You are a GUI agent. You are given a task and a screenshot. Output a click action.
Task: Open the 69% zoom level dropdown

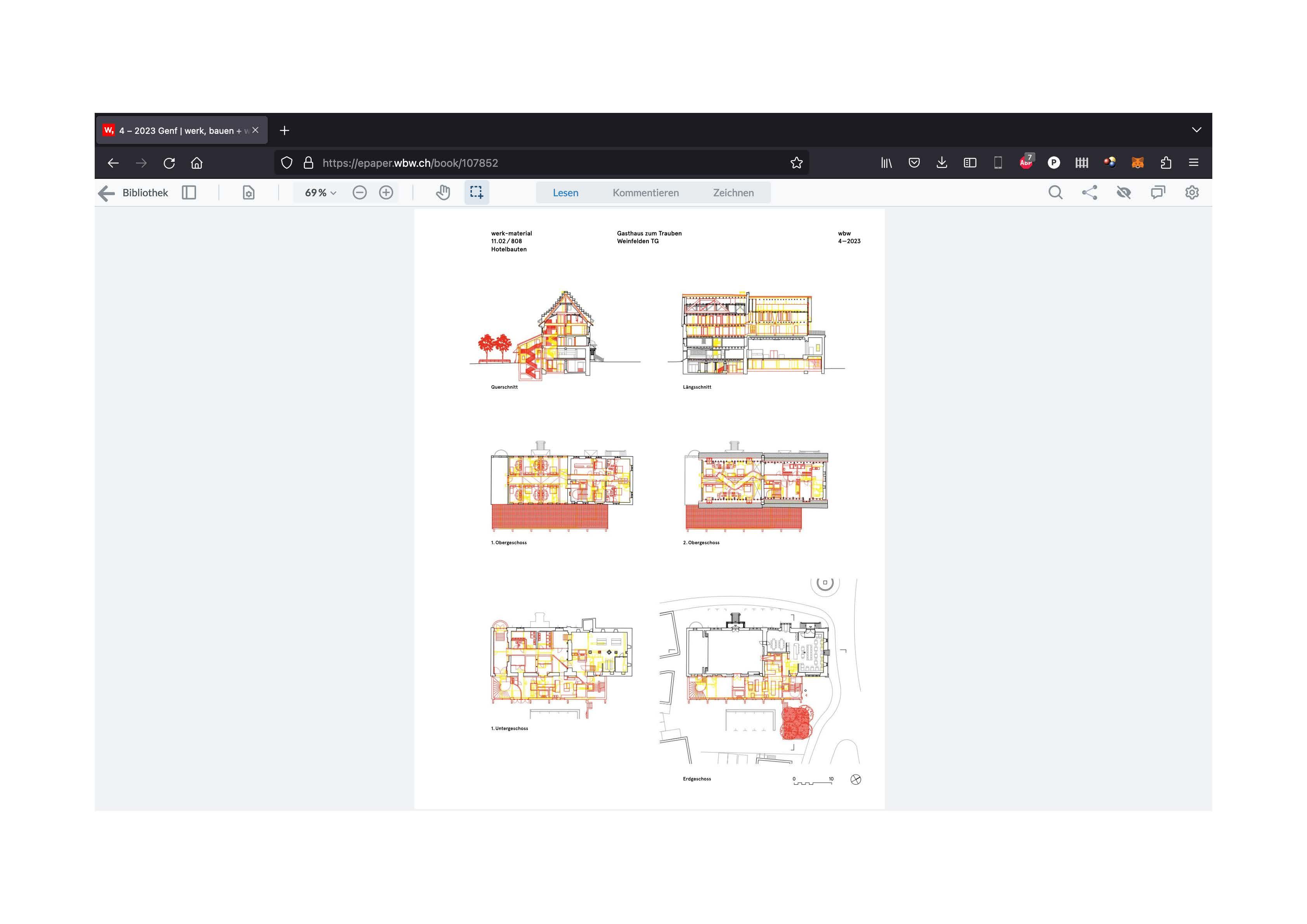pyautogui.click(x=320, y=193)
